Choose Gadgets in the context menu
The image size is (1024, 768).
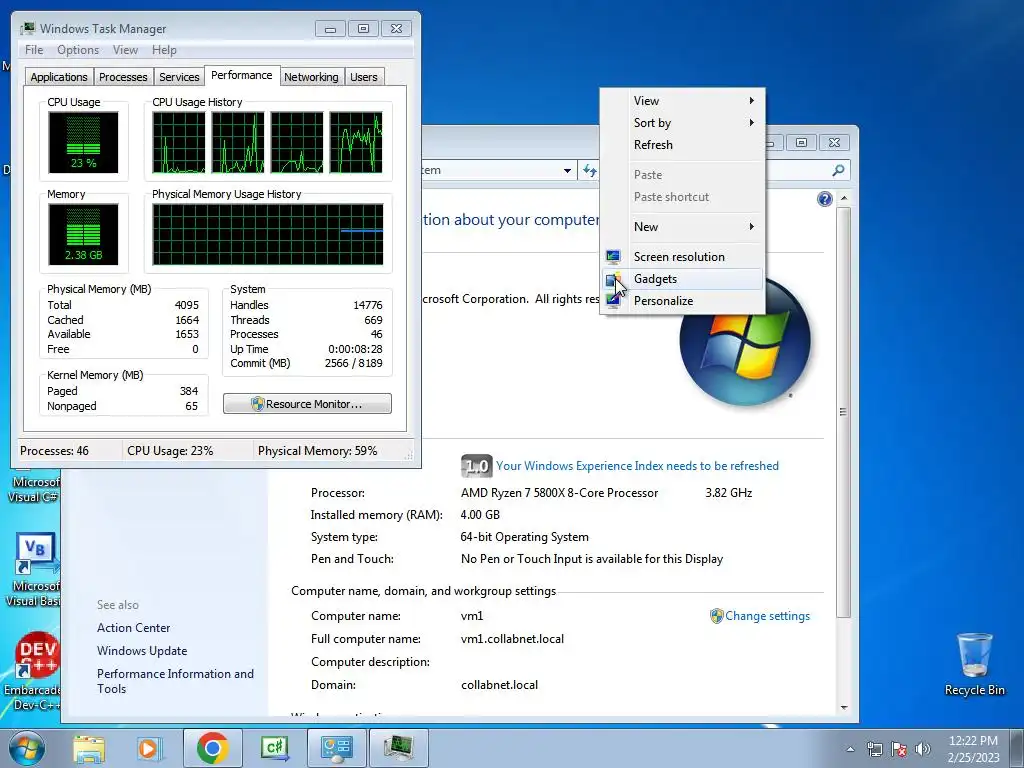(x=682, y=279)
